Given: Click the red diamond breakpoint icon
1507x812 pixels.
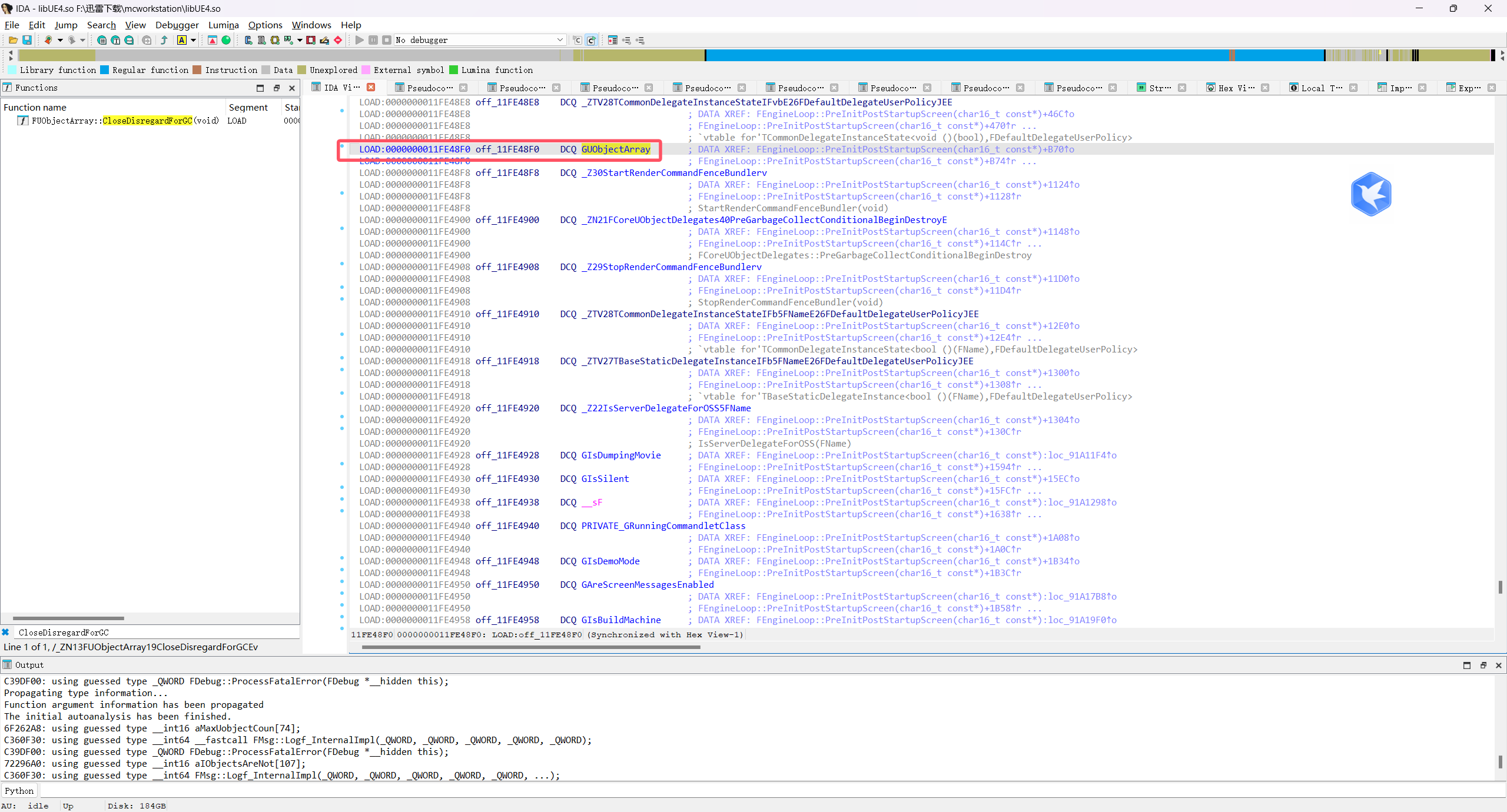Looking at the screenshot, I should point(338,40).
